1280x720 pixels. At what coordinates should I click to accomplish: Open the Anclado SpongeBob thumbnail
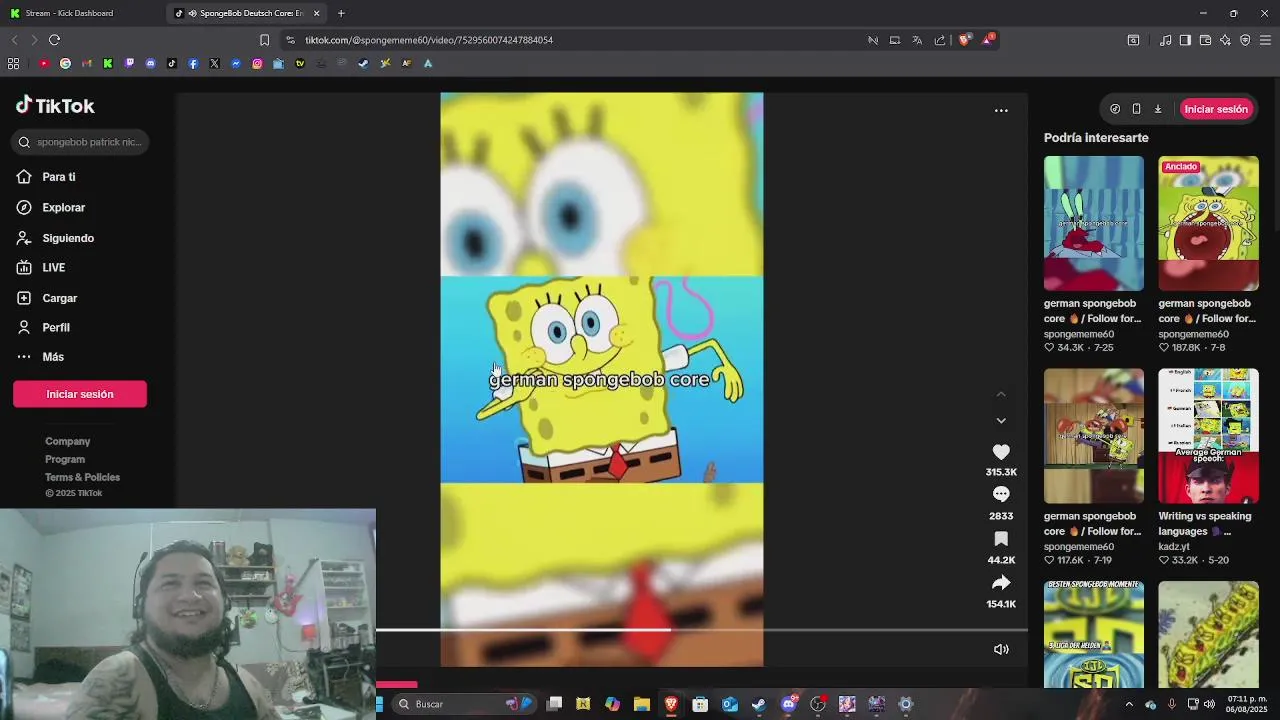pyautogui.click(x=1208, y=223)
